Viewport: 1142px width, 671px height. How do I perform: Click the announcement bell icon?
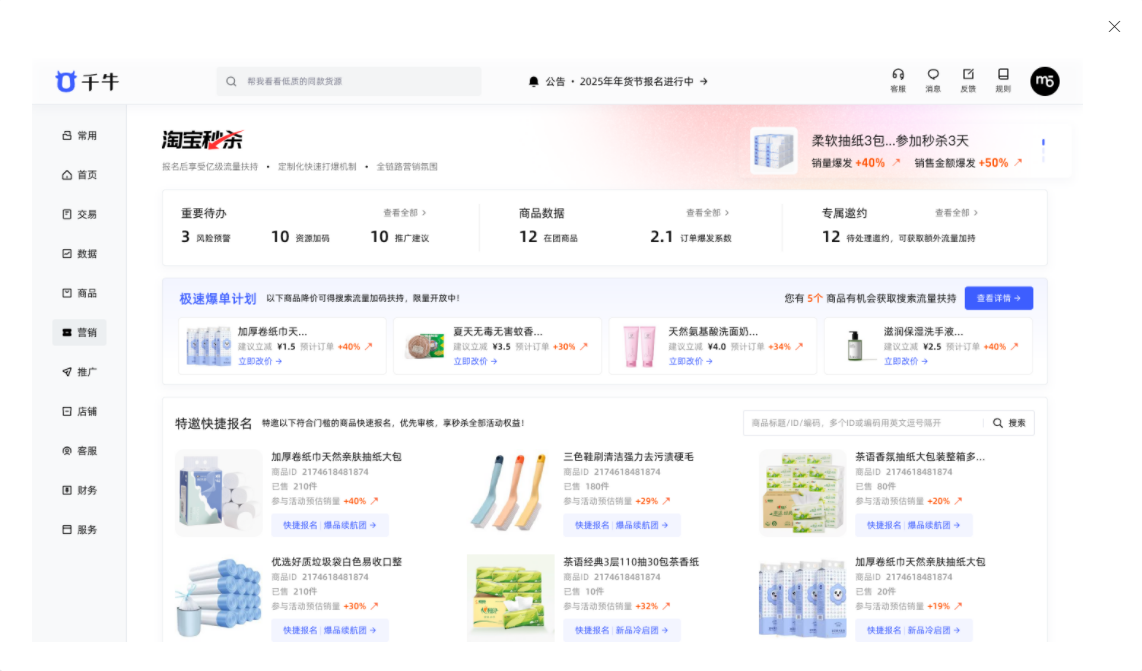tap(533, 82)
